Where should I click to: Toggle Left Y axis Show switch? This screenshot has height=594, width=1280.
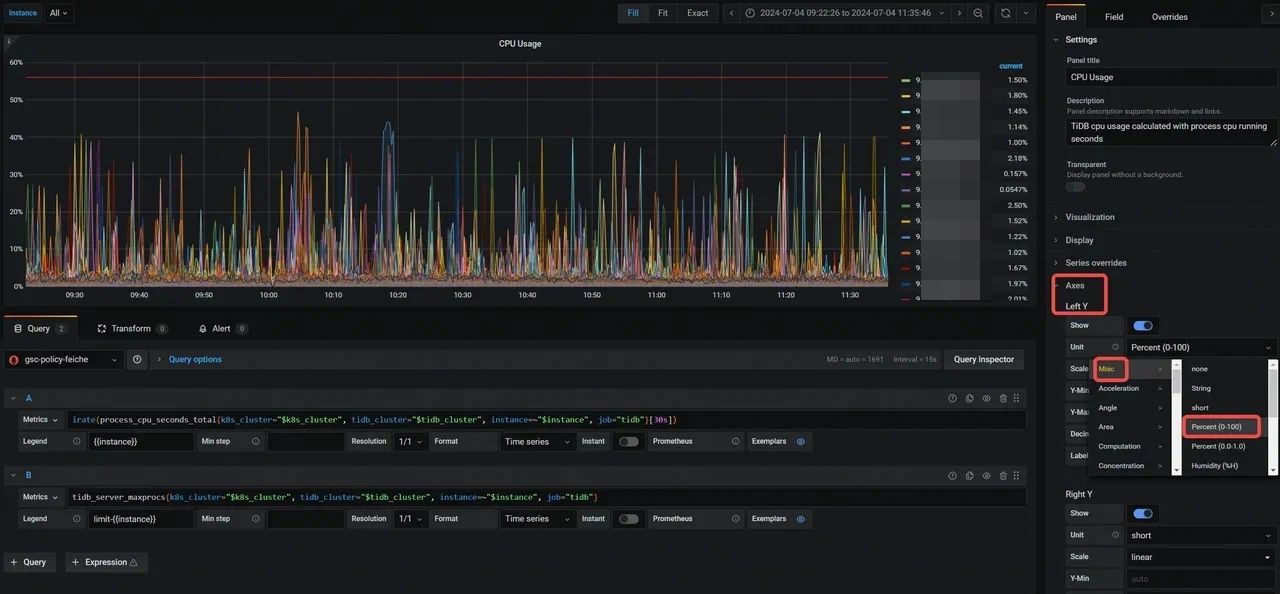click(1142, 325)
